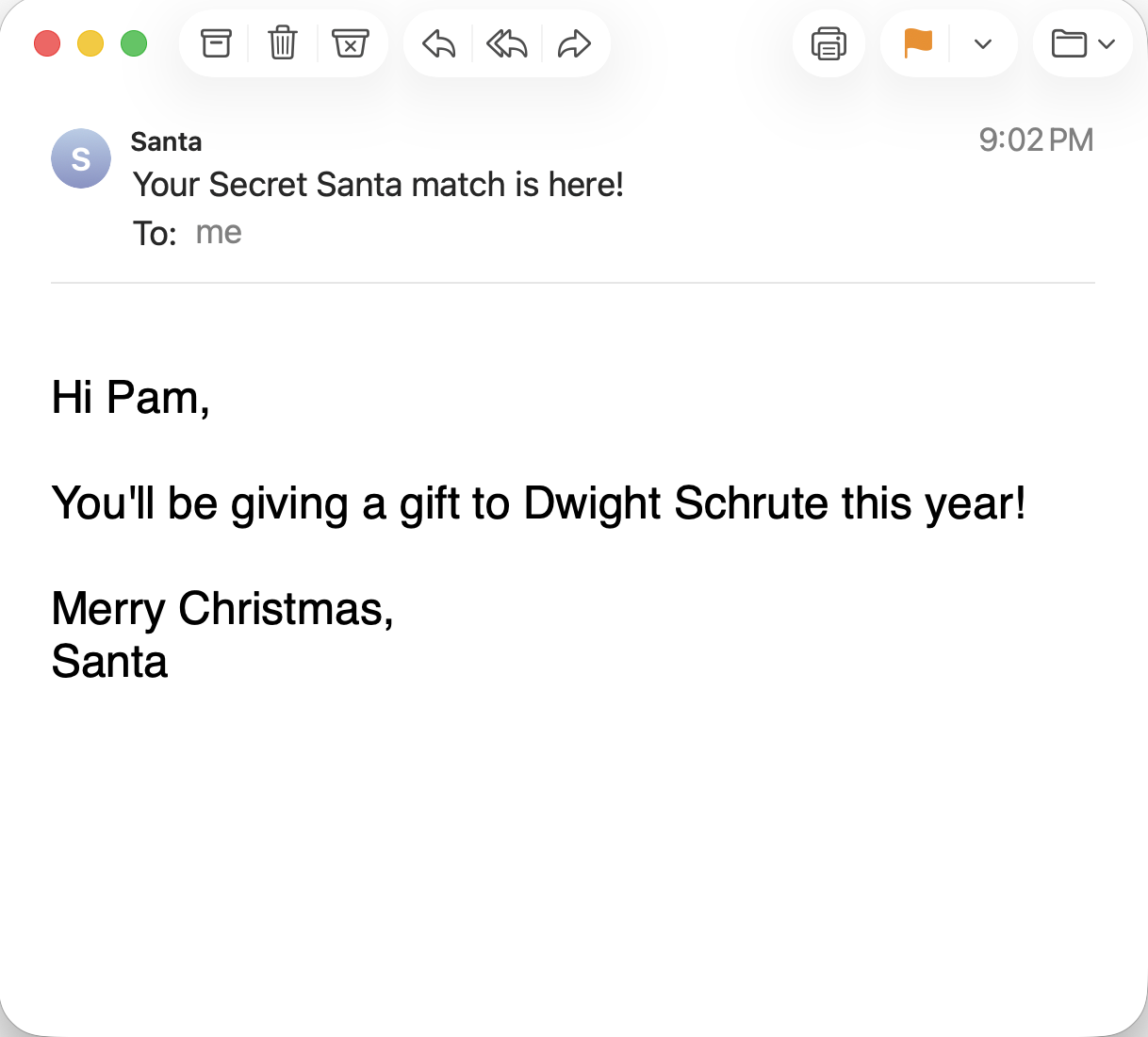Archive the Secret Santa email
The image size is (1148, 1037).
tap(216, 42)
